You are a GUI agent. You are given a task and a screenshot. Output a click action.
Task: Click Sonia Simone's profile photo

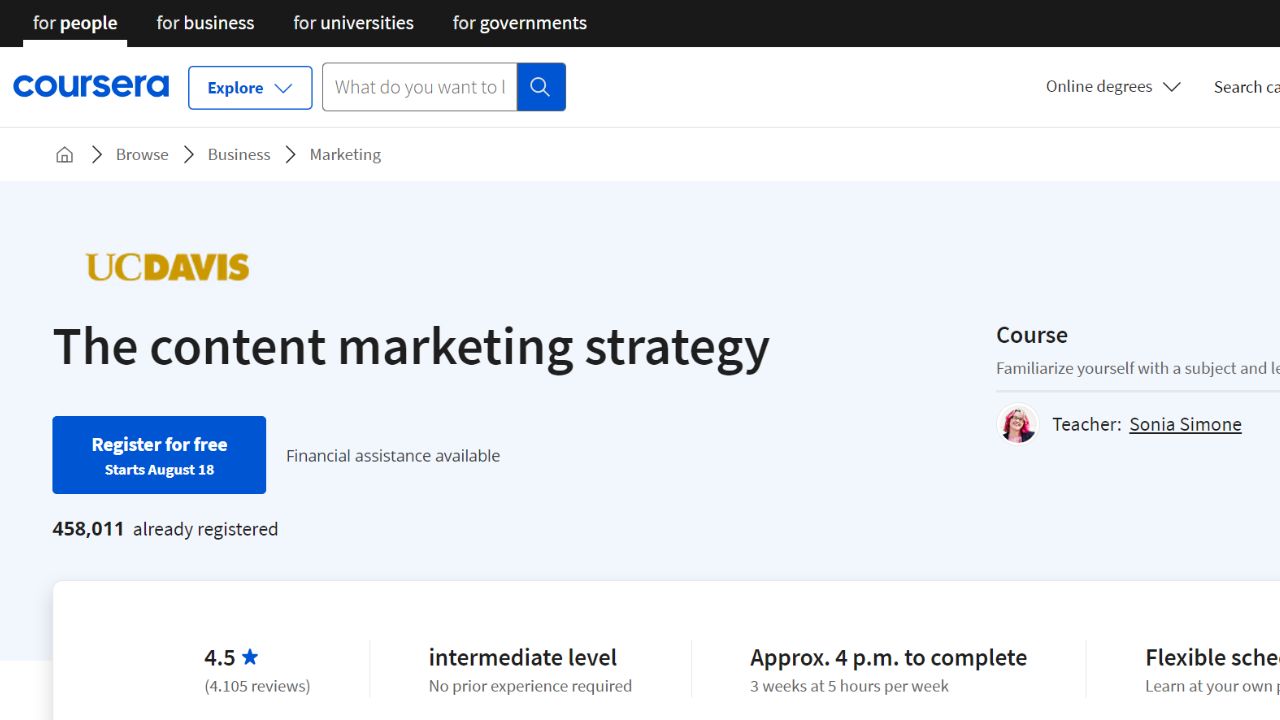pyautogui.click(x=1017, y=424)
